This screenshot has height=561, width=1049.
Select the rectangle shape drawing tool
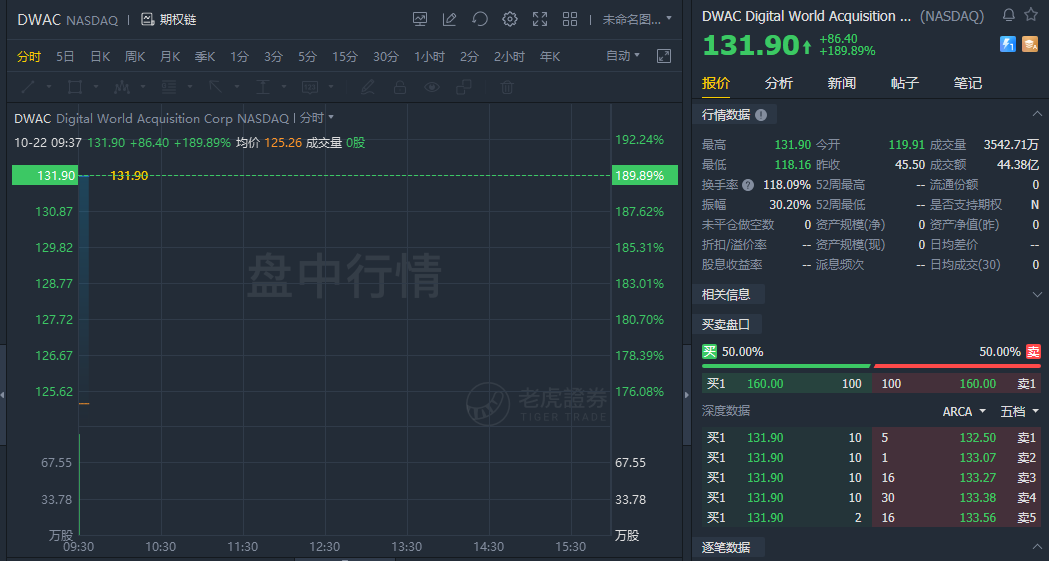point(75,87)
